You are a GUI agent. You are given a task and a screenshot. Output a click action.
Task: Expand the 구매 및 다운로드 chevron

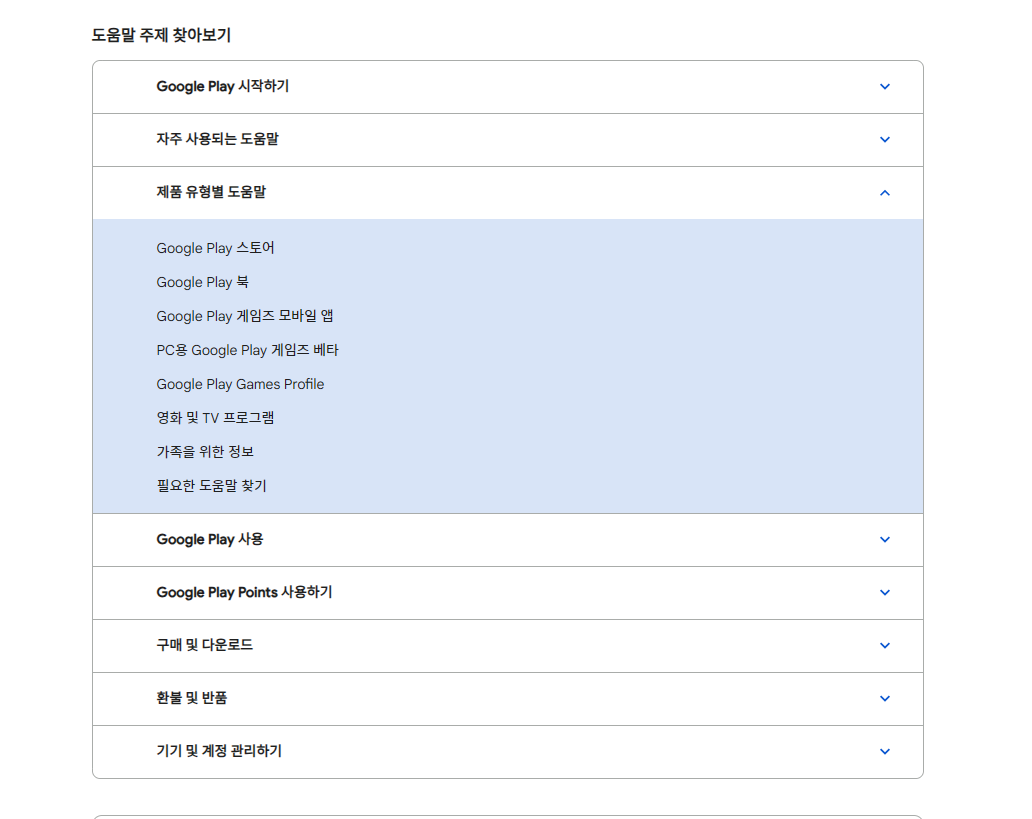point(885,646)
